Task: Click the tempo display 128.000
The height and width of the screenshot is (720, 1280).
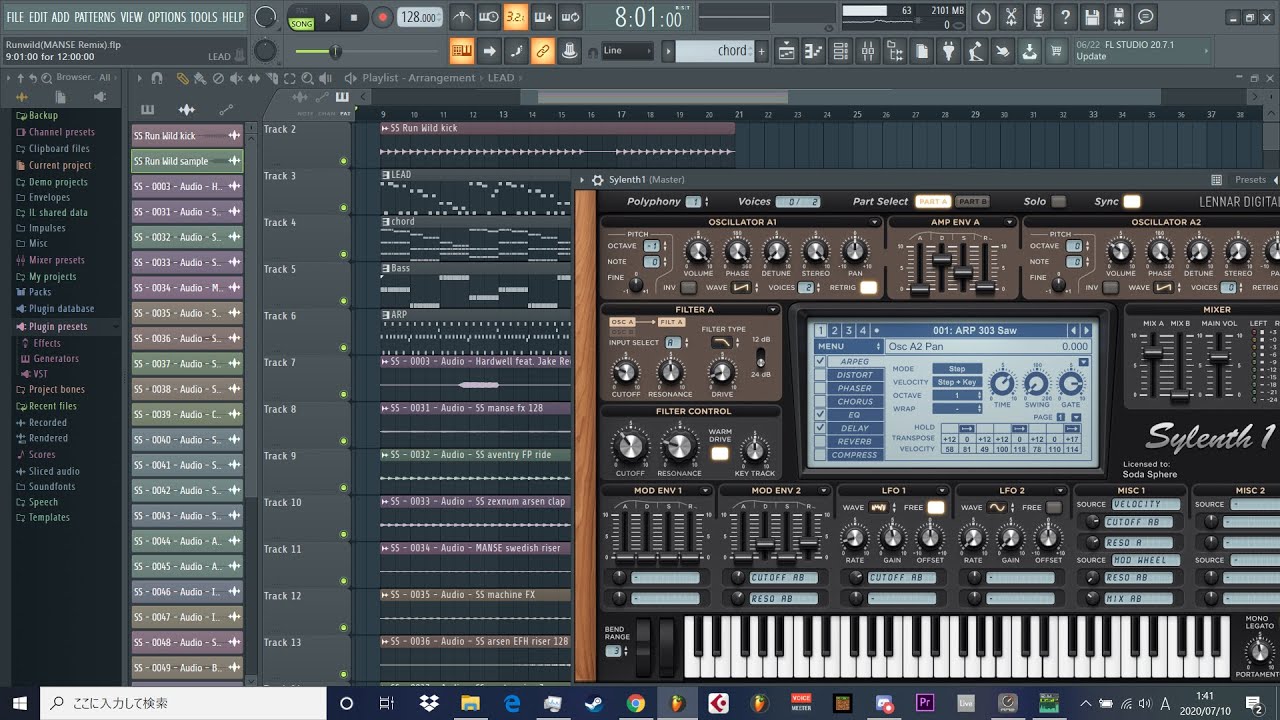Action: tap(419, 17)
